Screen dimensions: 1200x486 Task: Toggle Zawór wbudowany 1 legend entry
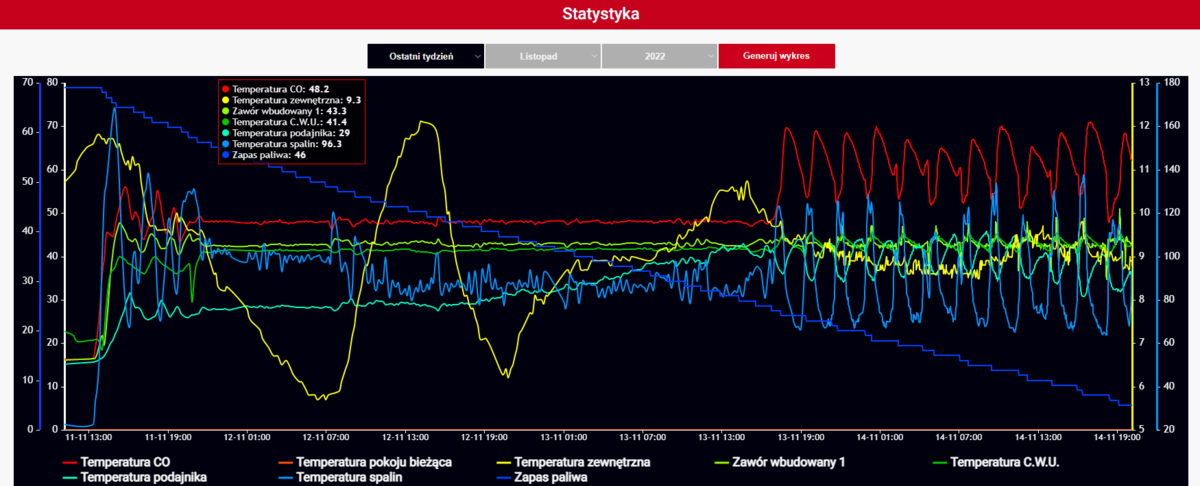[791, 462]
